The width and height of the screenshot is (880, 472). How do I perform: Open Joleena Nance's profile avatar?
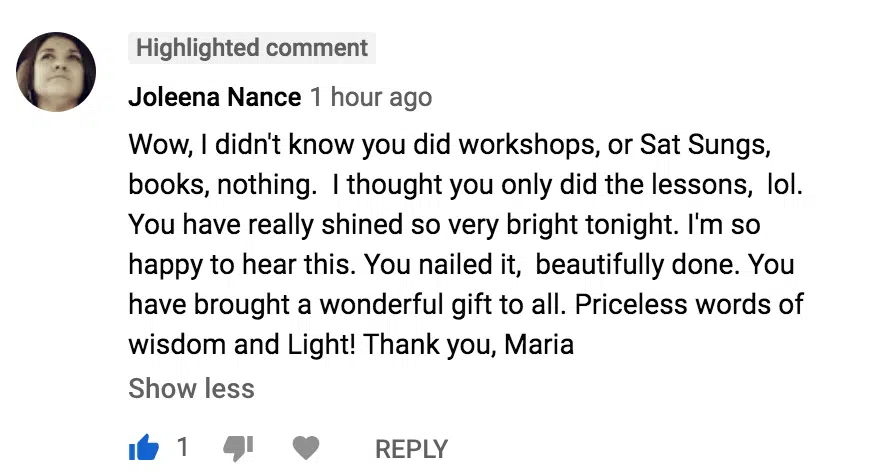[x=56, y=72]
